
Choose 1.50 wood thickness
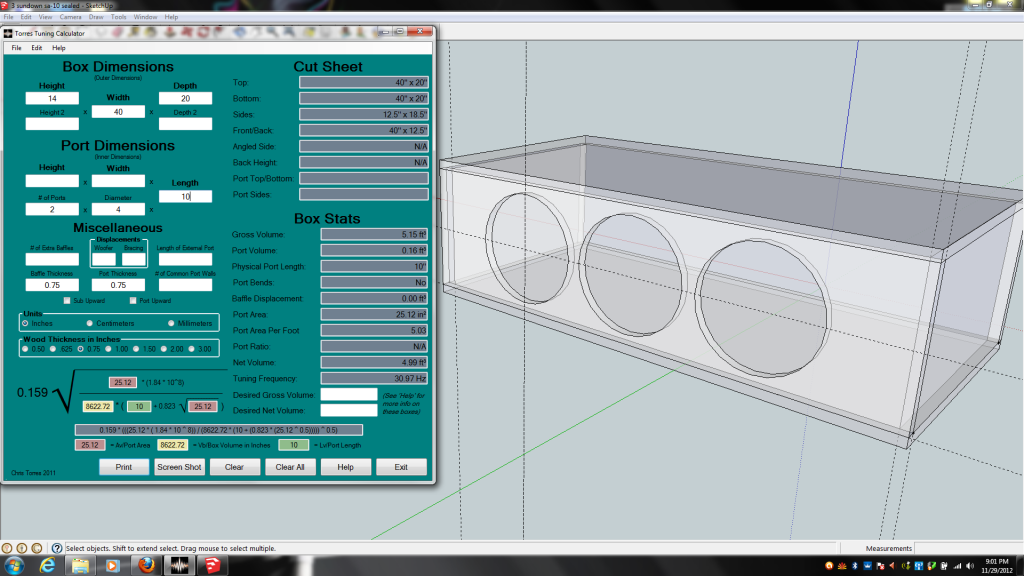pos(136,349)
